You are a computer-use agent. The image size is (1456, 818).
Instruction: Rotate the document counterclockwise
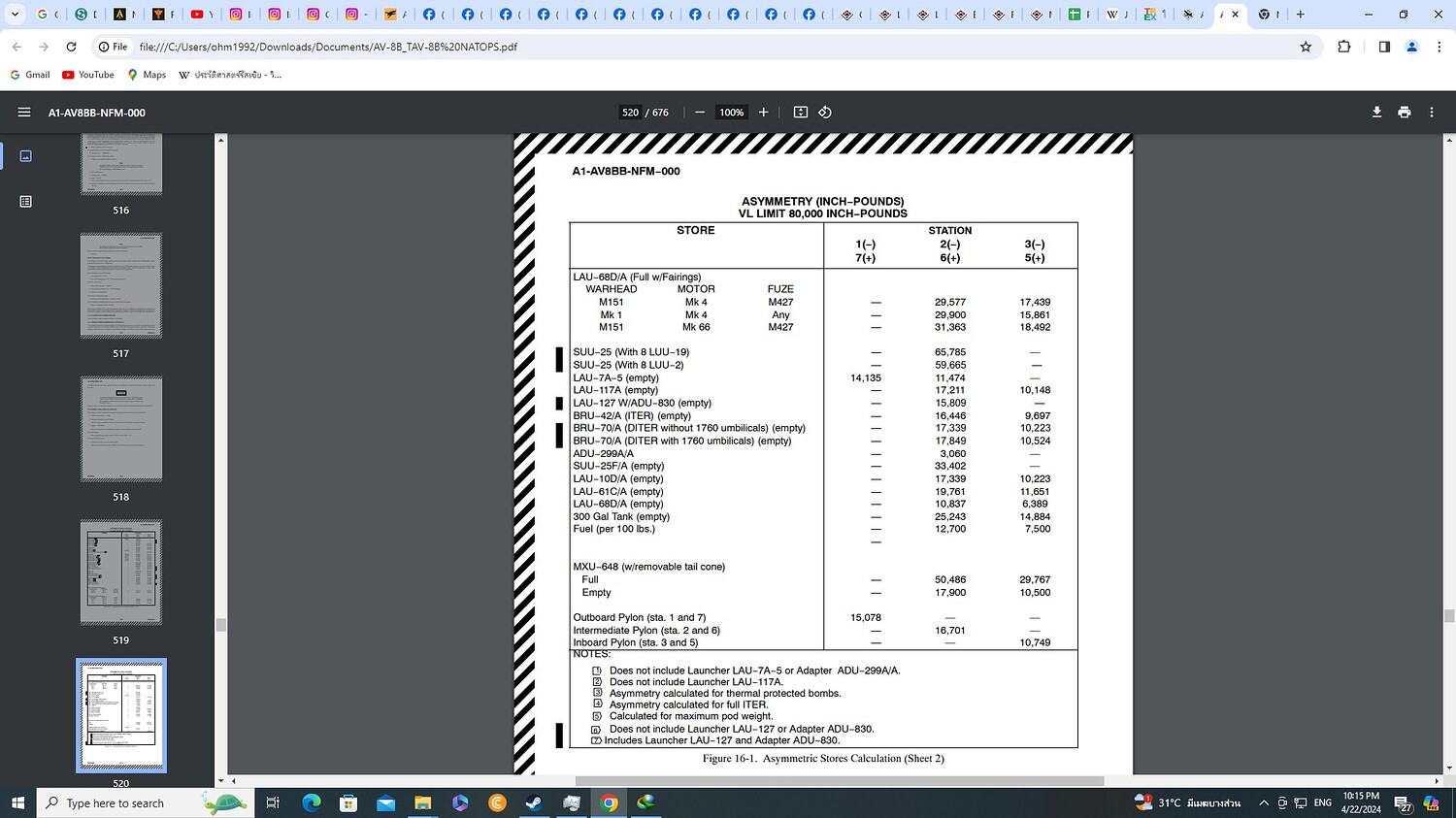pyautogui.click(x=825, y=113)
